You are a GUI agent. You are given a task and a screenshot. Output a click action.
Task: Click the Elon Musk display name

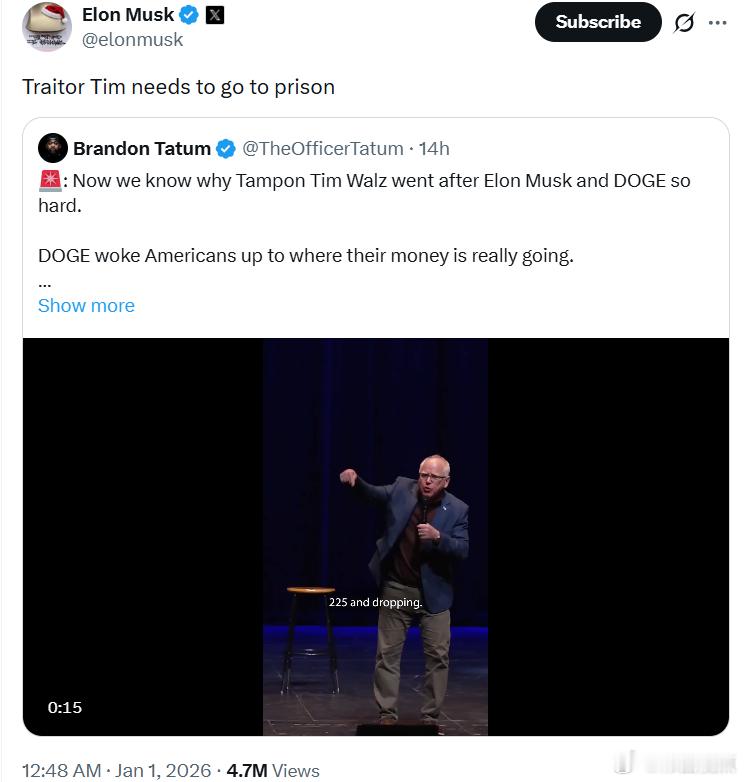pos(127,15)
